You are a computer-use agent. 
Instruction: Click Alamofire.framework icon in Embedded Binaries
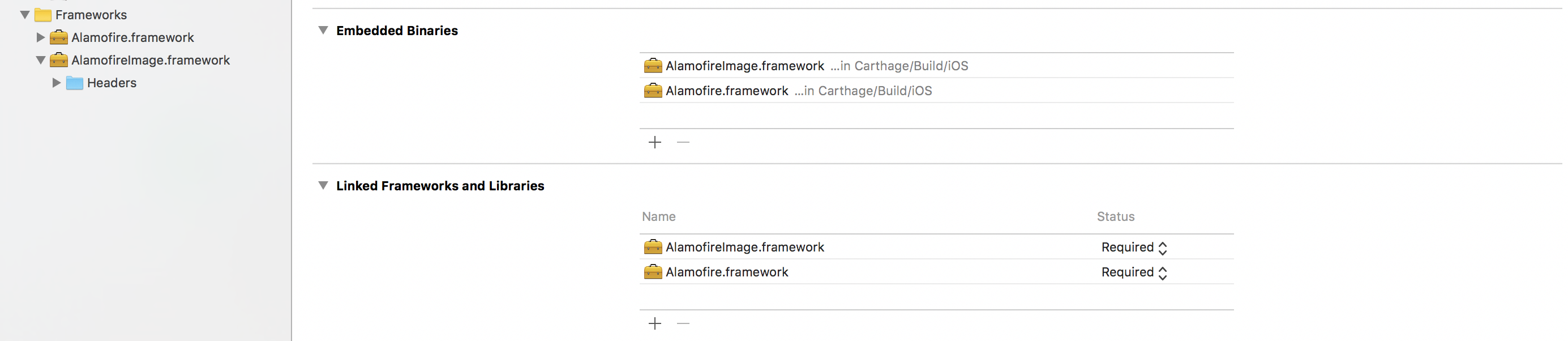click(x=653, y=91)
